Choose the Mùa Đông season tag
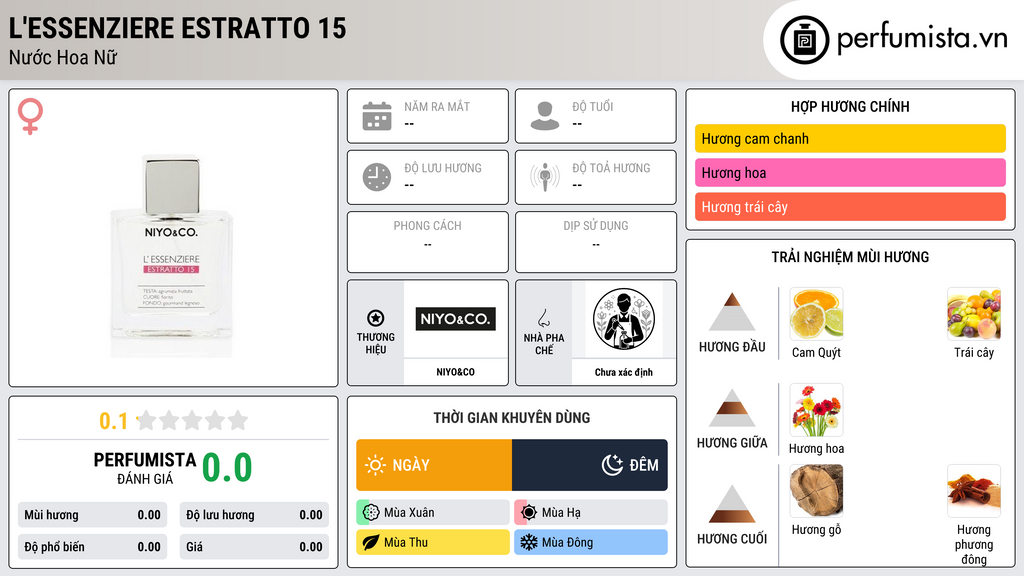The width and height of the screenshot is (1024, 576). pyautogui.click(x=591, y=542)
